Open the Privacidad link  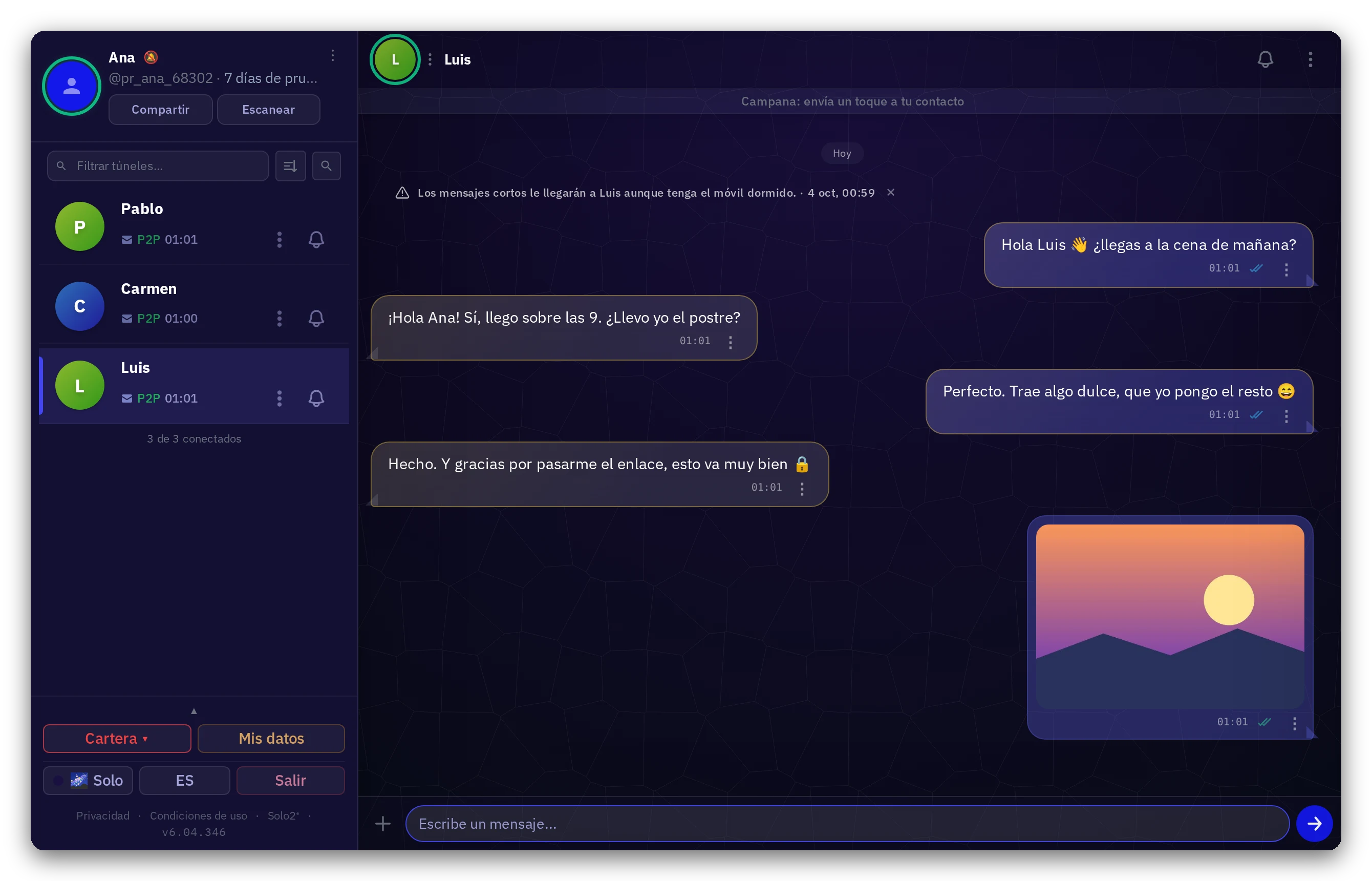click(x=103, y=815)
